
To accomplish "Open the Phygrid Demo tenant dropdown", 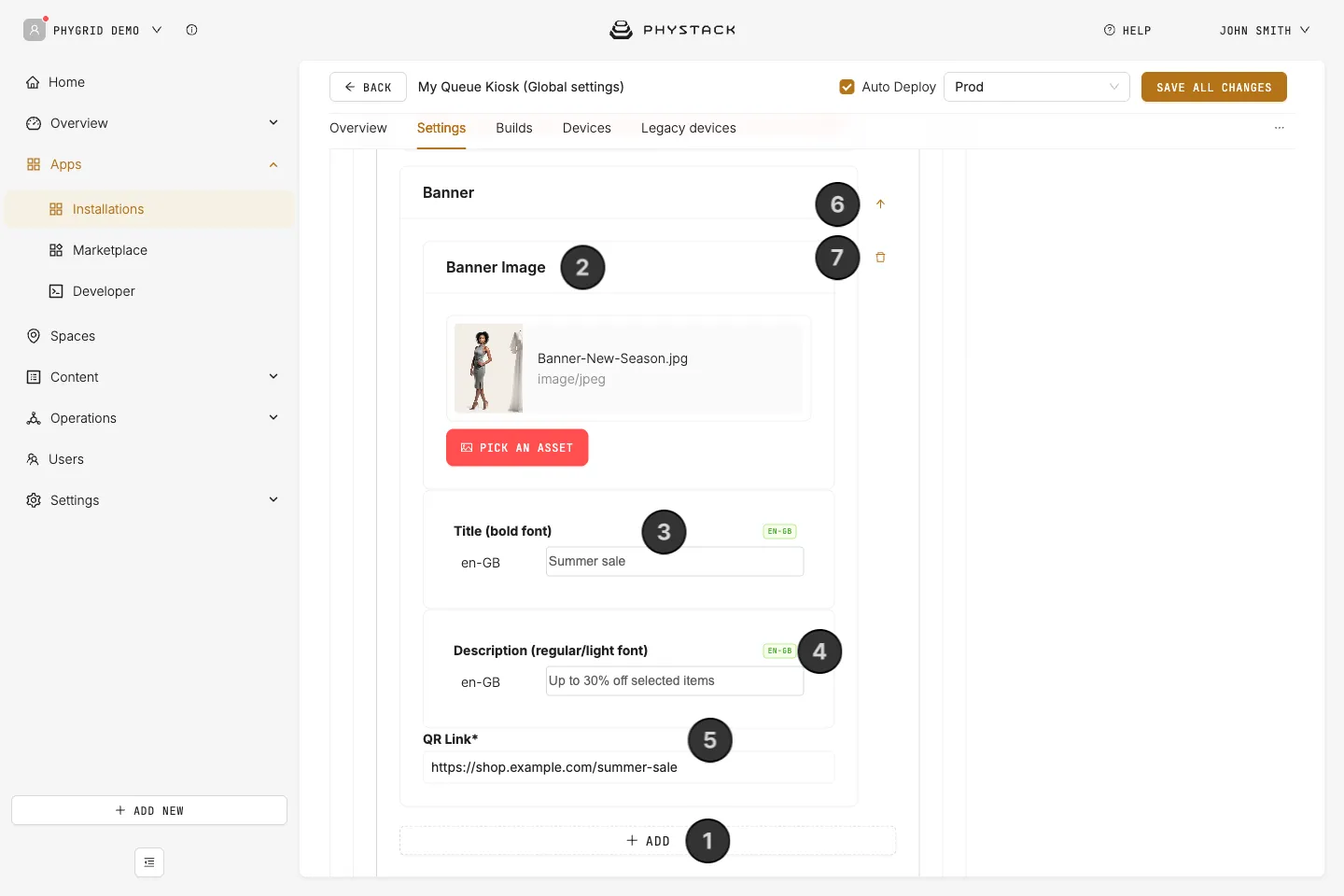I will pos(107,30).
